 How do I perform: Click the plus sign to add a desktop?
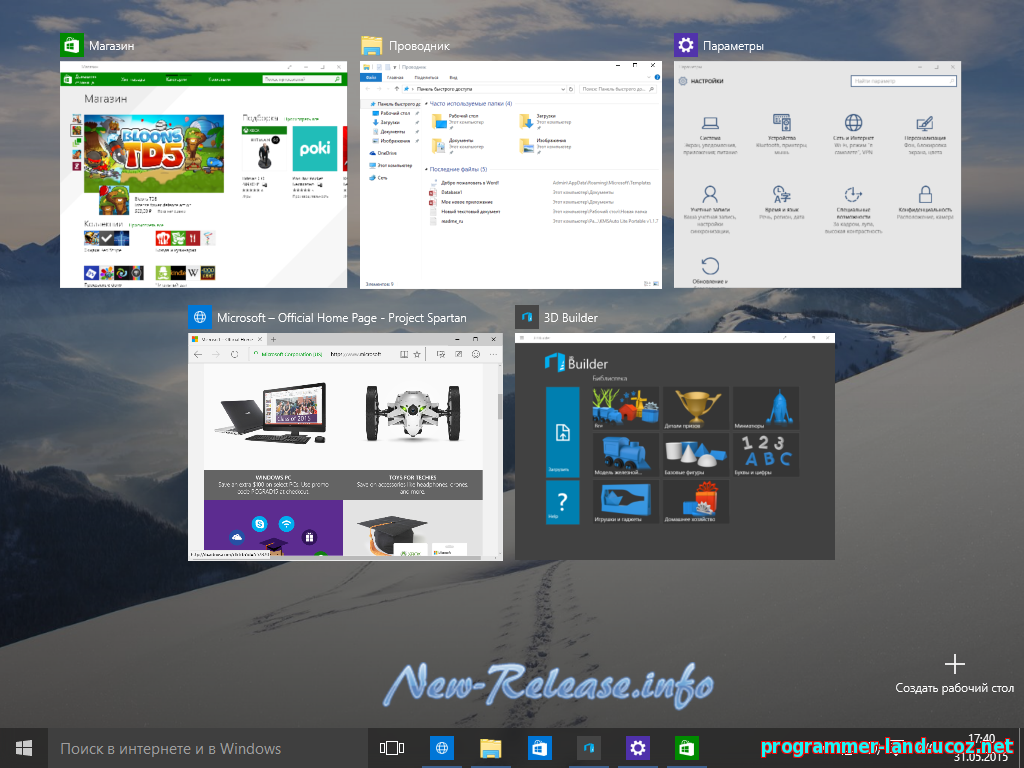pyautogui.click(x=955, y=664)
